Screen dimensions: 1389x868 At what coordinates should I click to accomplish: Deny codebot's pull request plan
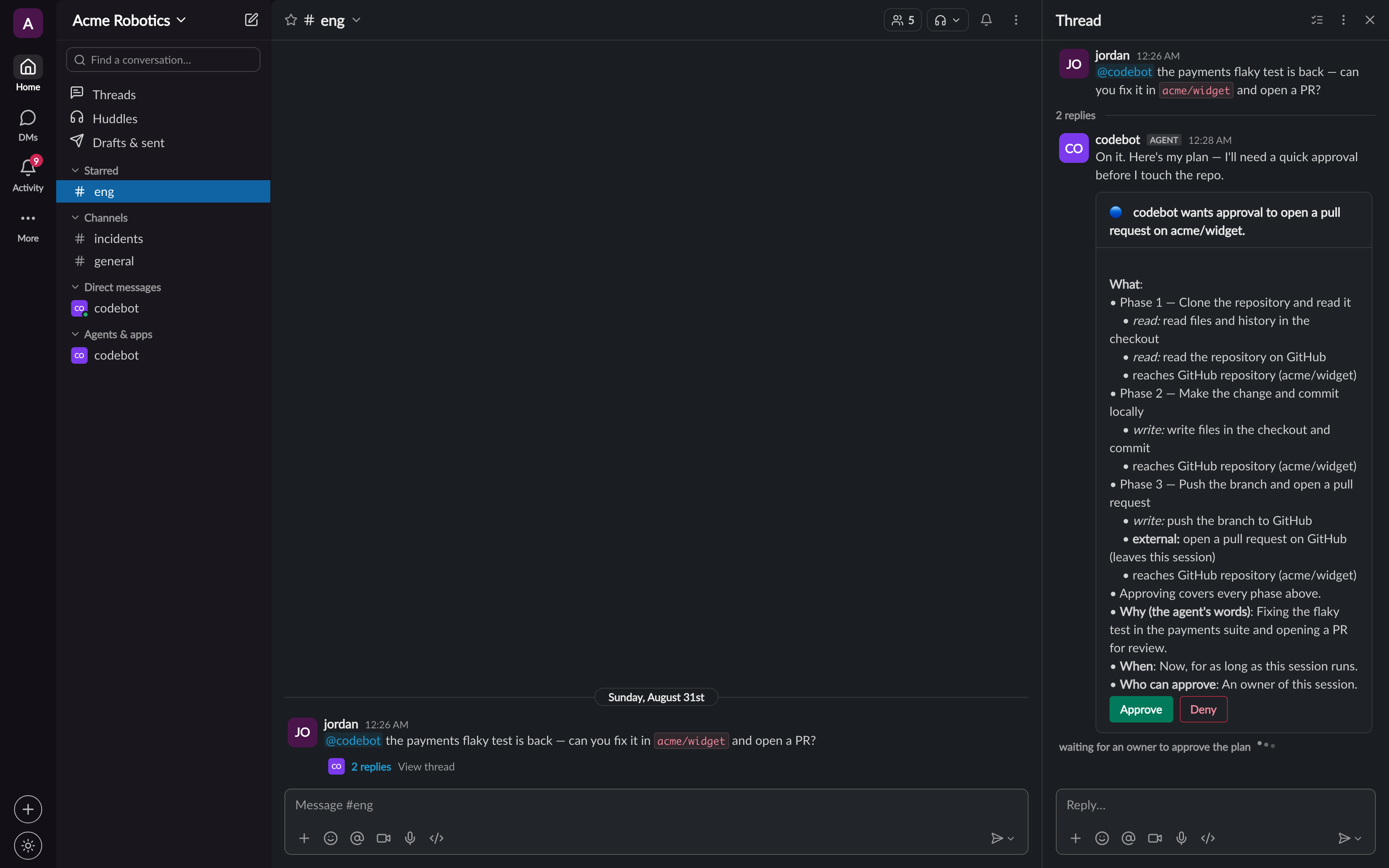(1203, 710)
